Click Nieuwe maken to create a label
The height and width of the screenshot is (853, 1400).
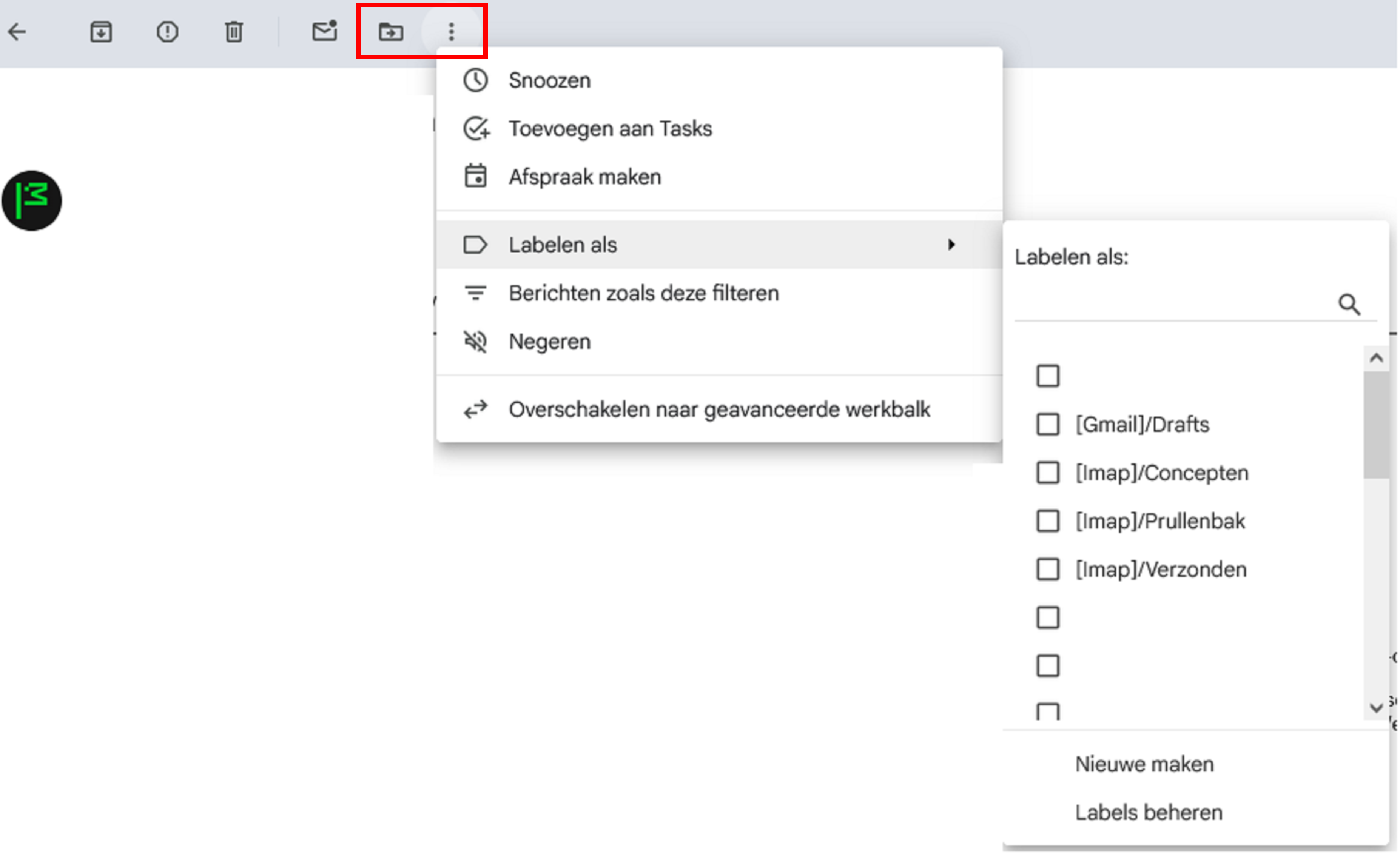pos(1144,764)
